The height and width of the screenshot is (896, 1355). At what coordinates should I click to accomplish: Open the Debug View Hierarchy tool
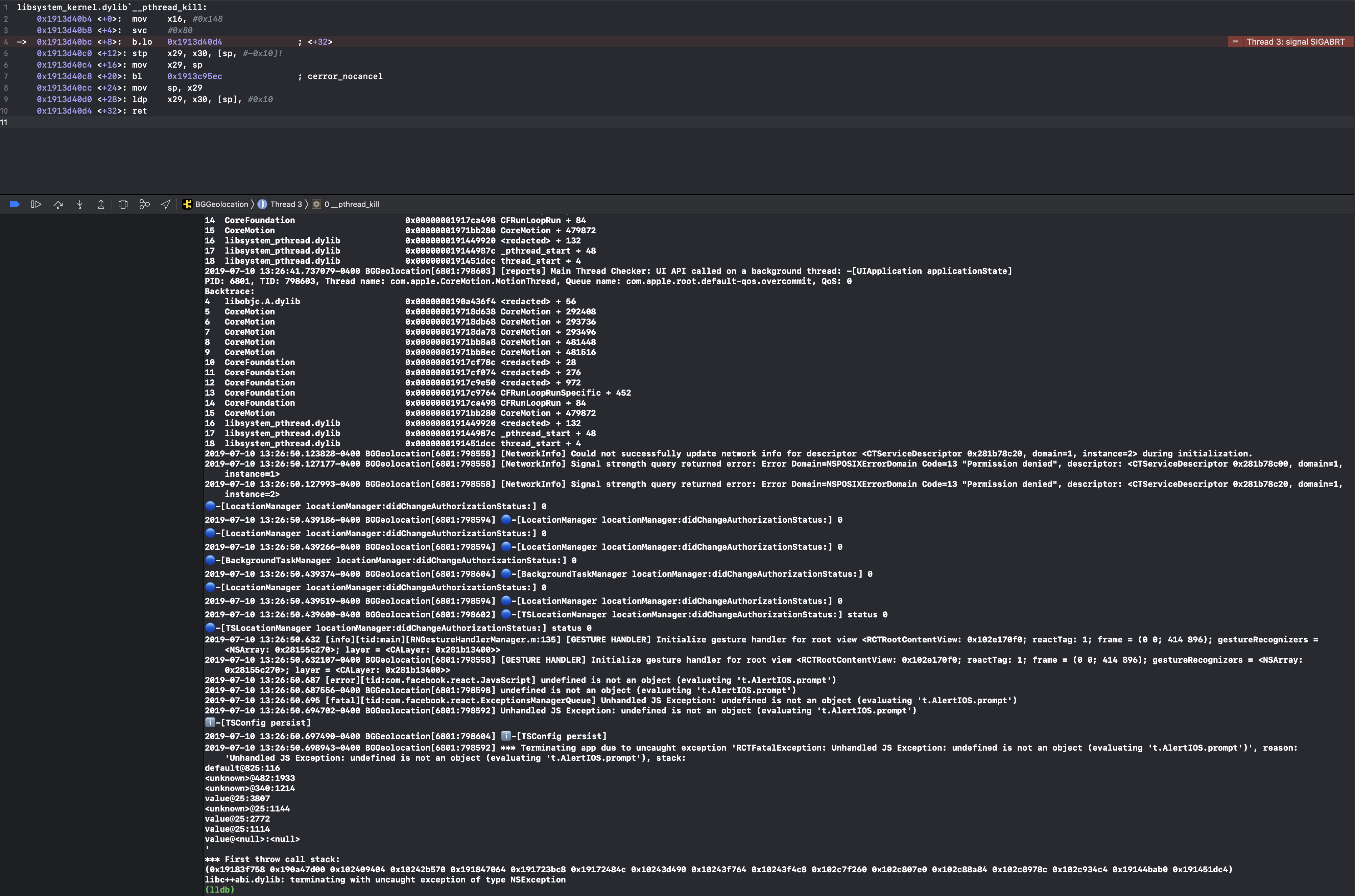(x=123, y=204)
